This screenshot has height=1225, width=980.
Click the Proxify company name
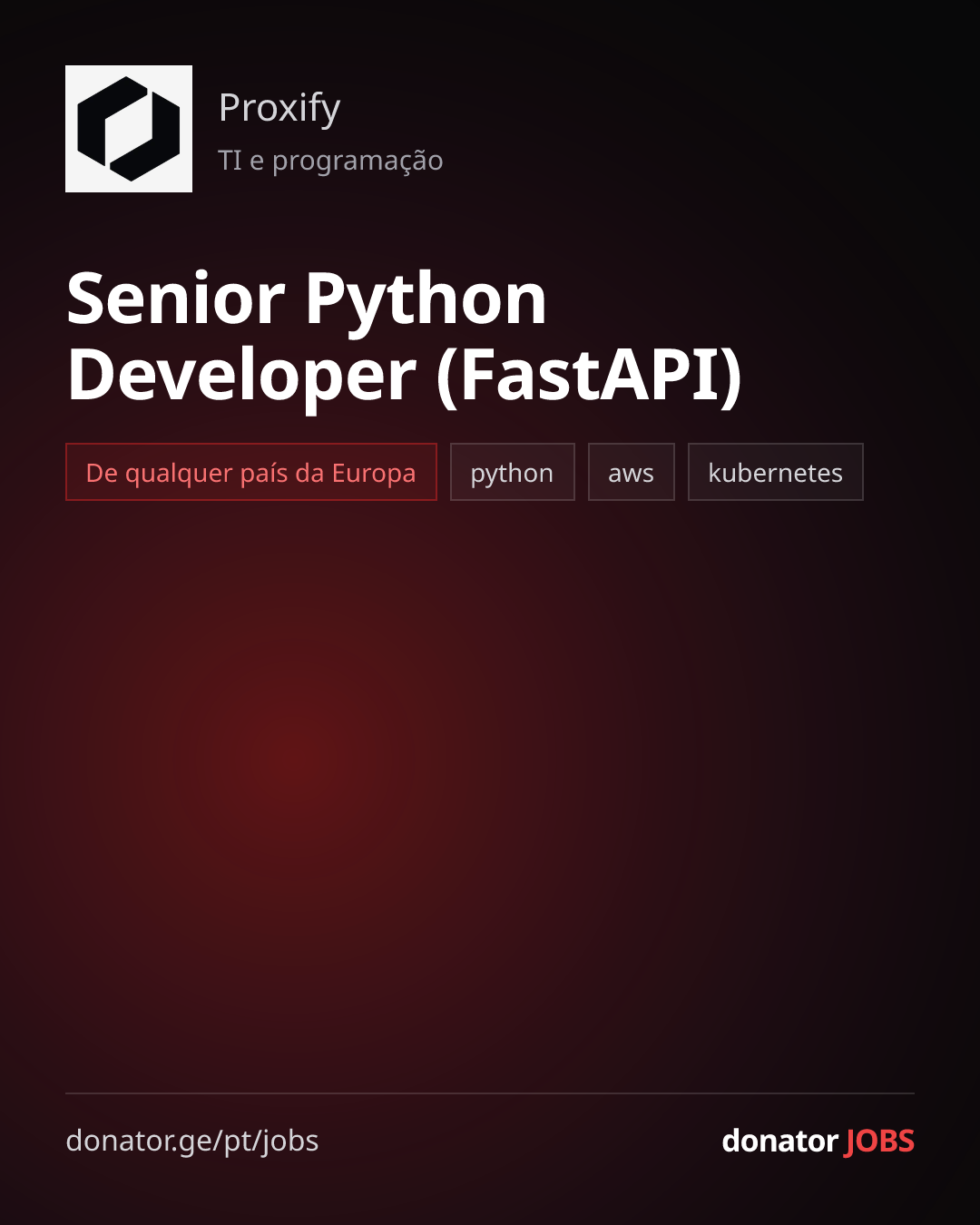click(x=279, y=108)
